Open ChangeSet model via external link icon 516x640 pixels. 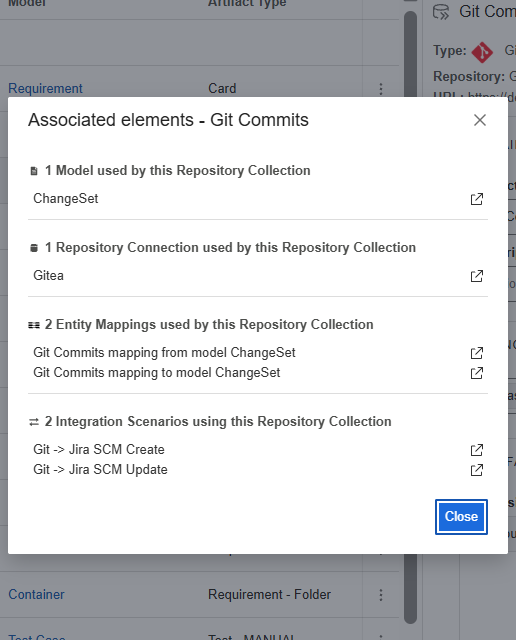tap(477, 199)
